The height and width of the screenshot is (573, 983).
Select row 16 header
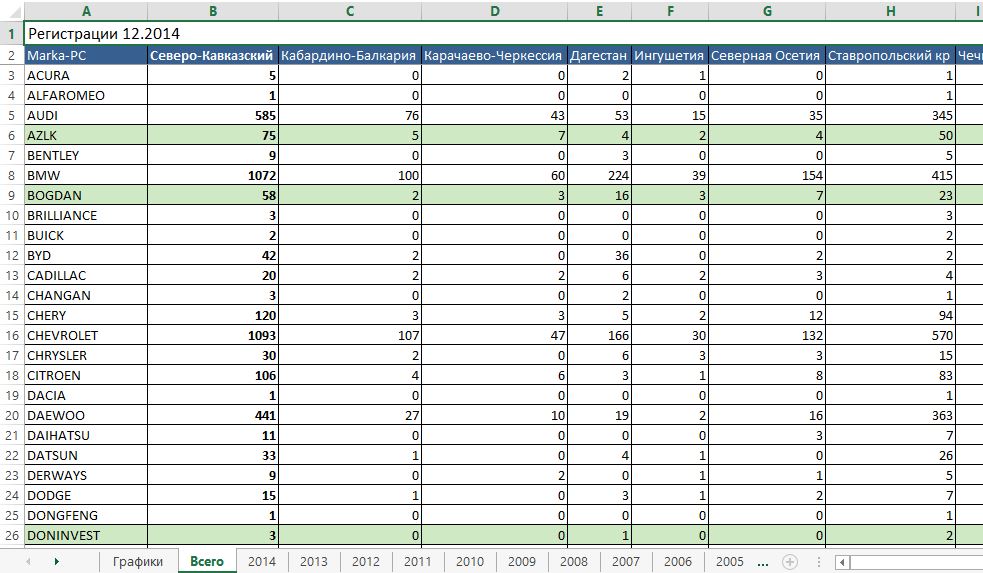[11, 335]
